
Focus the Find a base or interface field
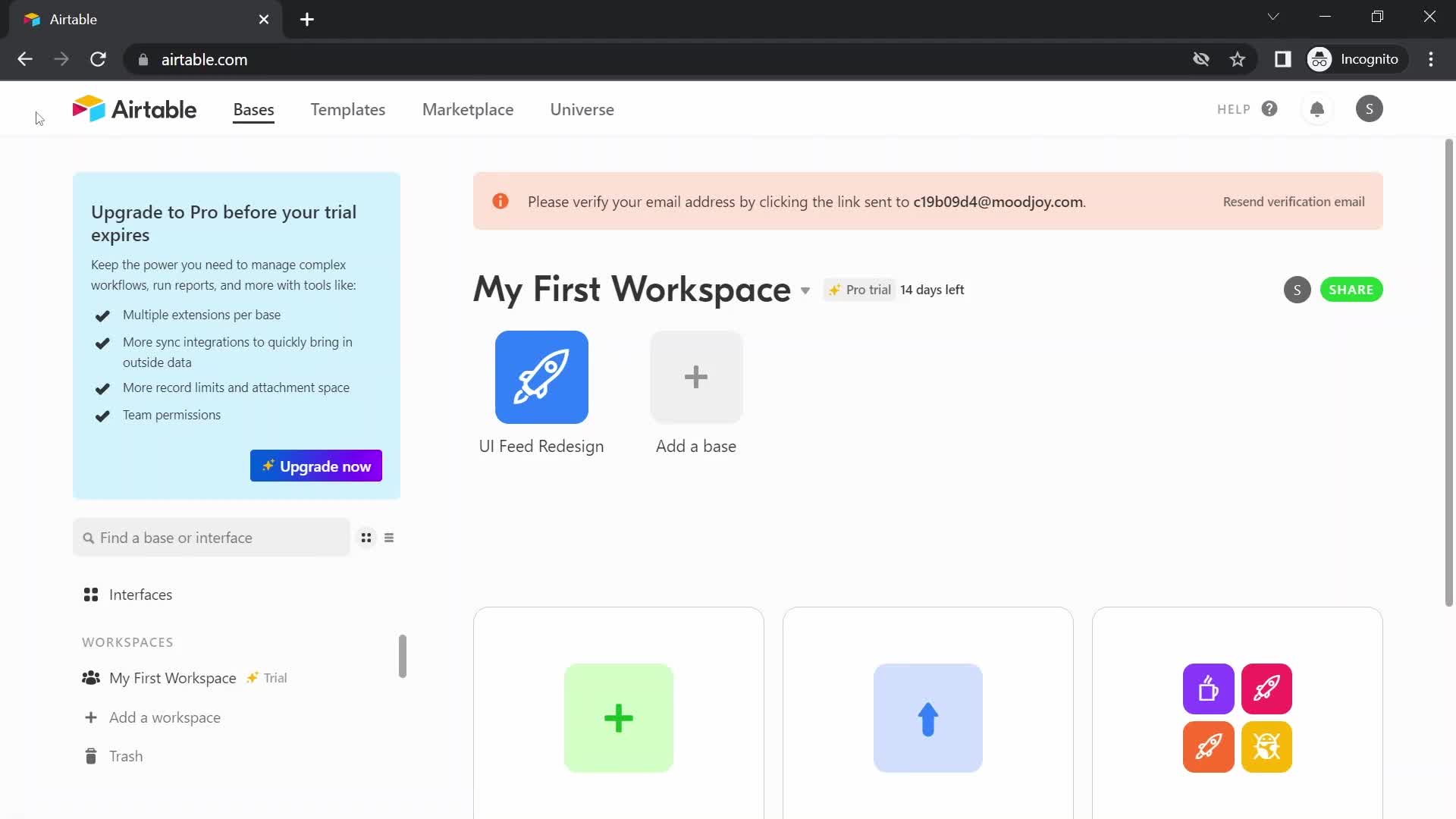(212, 538)
